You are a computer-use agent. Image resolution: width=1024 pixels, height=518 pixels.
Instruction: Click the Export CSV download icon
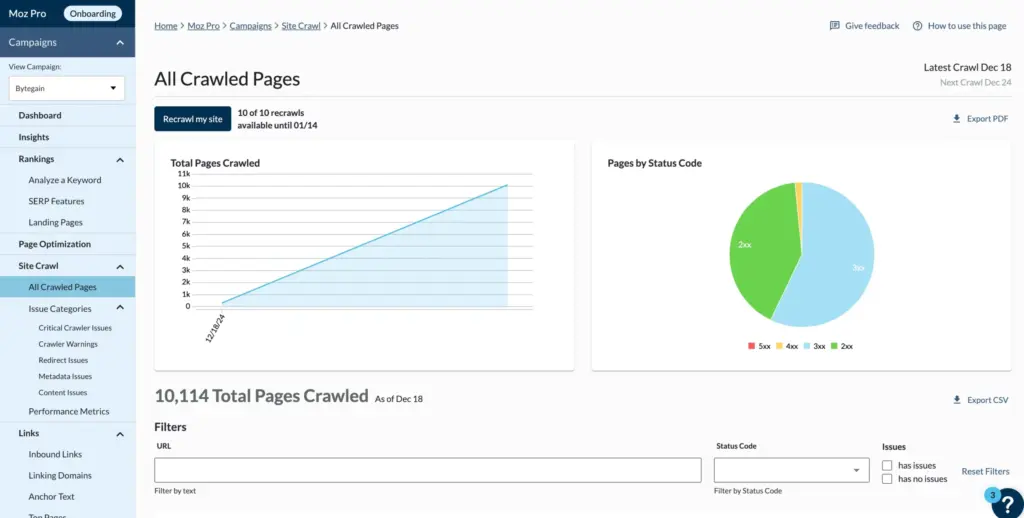[956, 400]
